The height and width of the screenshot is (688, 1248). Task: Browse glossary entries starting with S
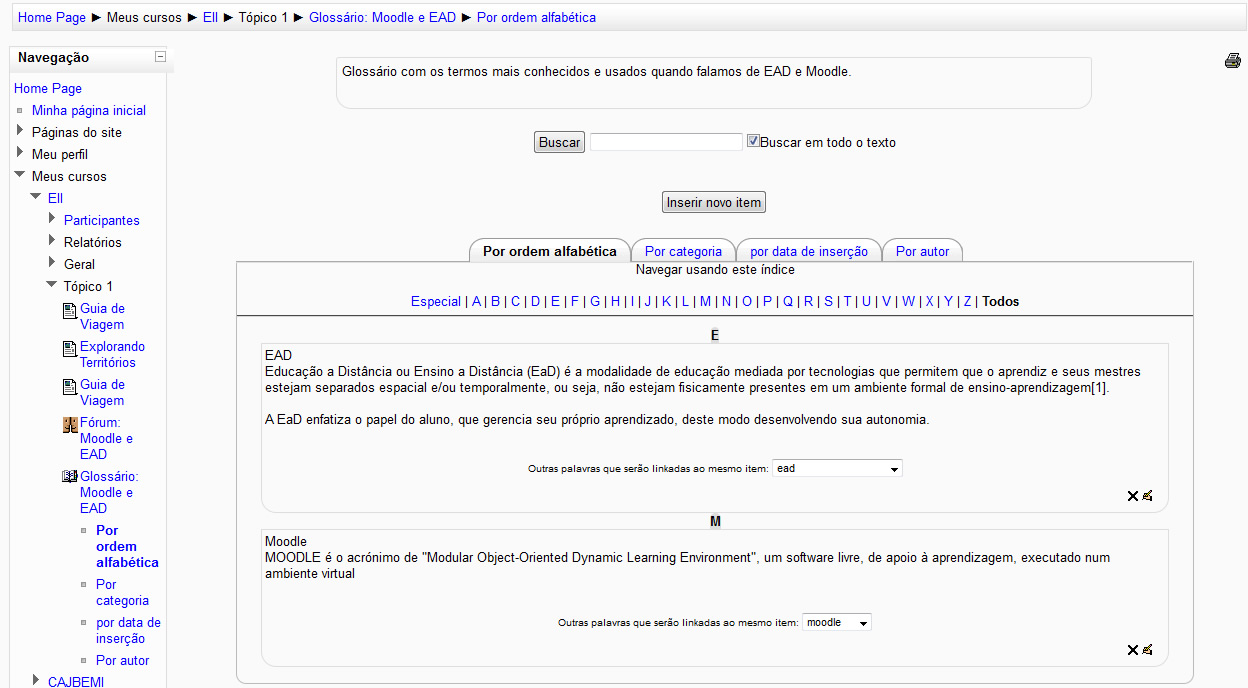[x=828, y=301]
